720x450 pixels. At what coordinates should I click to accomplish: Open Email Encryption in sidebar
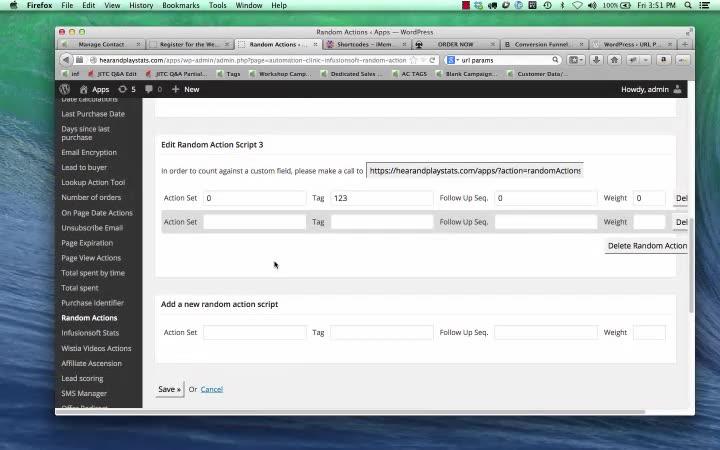point(89,152)
